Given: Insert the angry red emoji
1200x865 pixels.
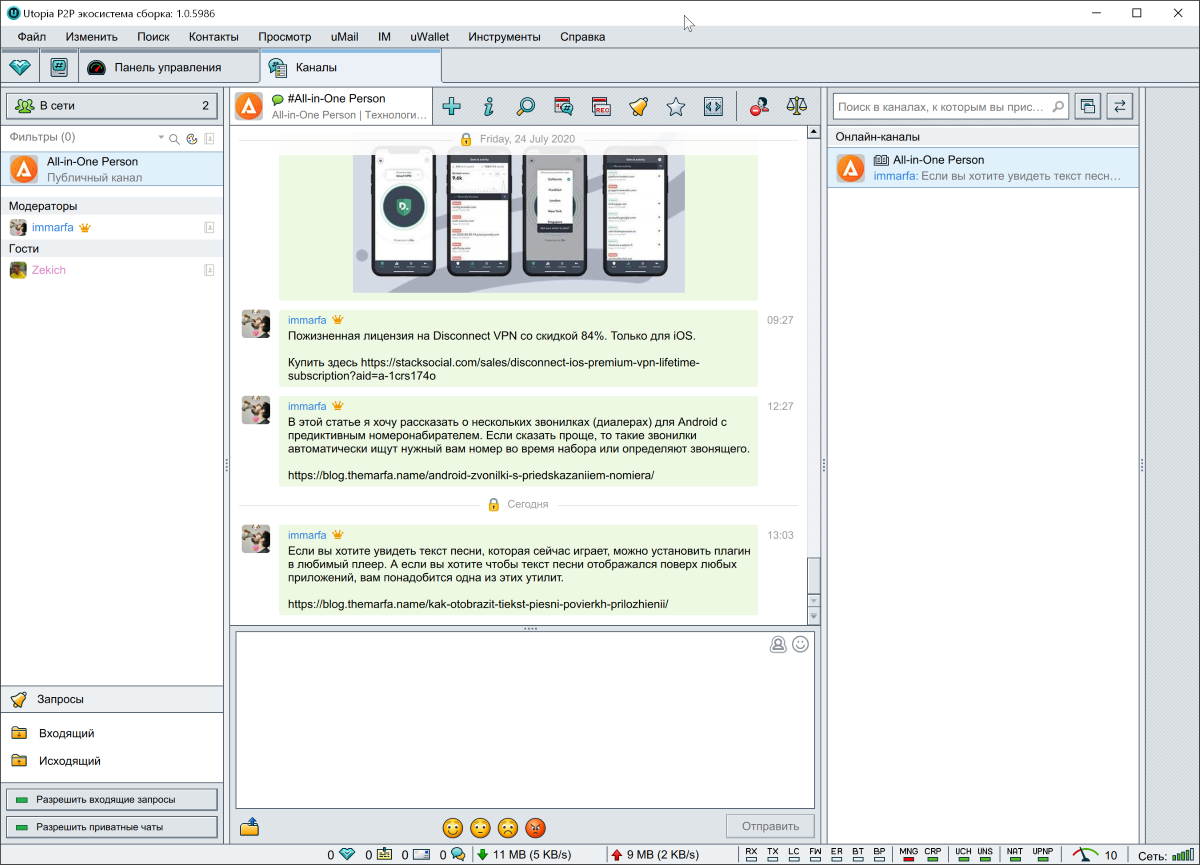Looking at the screenshot, I should [x=537, y=828].
